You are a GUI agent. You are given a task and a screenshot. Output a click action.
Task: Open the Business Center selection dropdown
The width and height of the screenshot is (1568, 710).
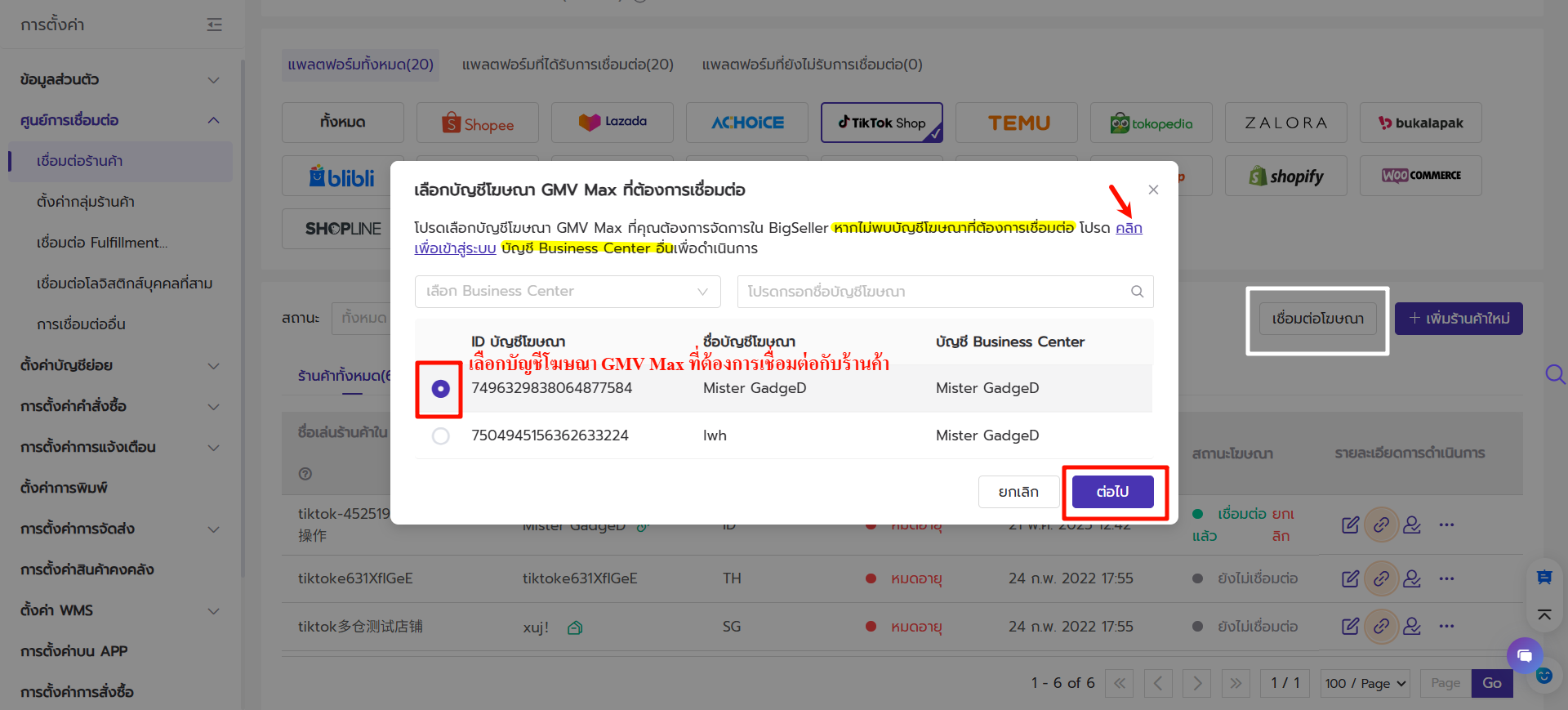pyautogui.click(x=568, y=292)
